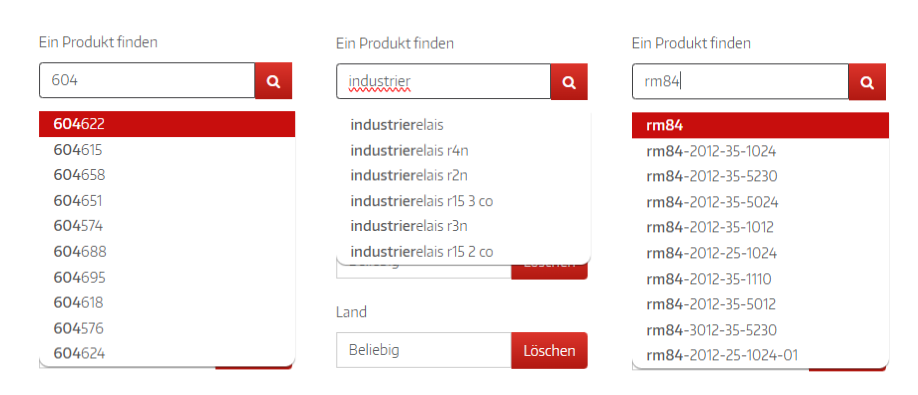Select plain industrierelais suggestion
Image resolution: width=918 pixels, height=395 pixels.
464,125
